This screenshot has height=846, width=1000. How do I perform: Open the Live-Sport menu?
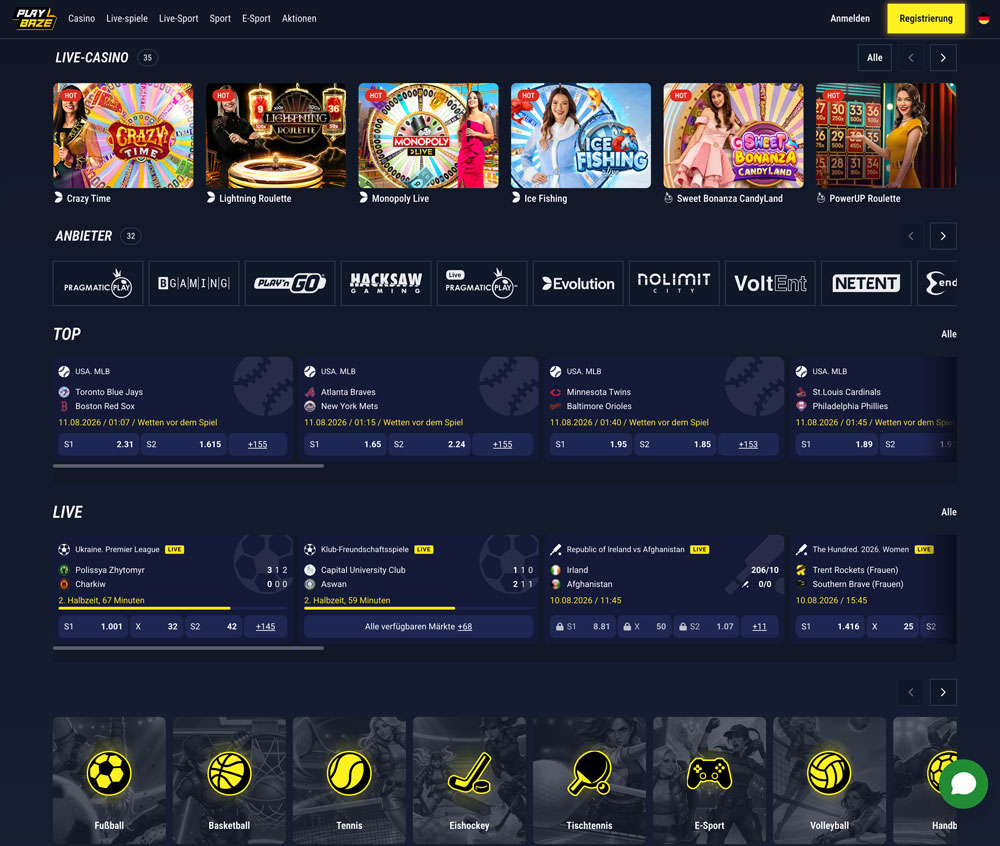(x=179, y=18)
